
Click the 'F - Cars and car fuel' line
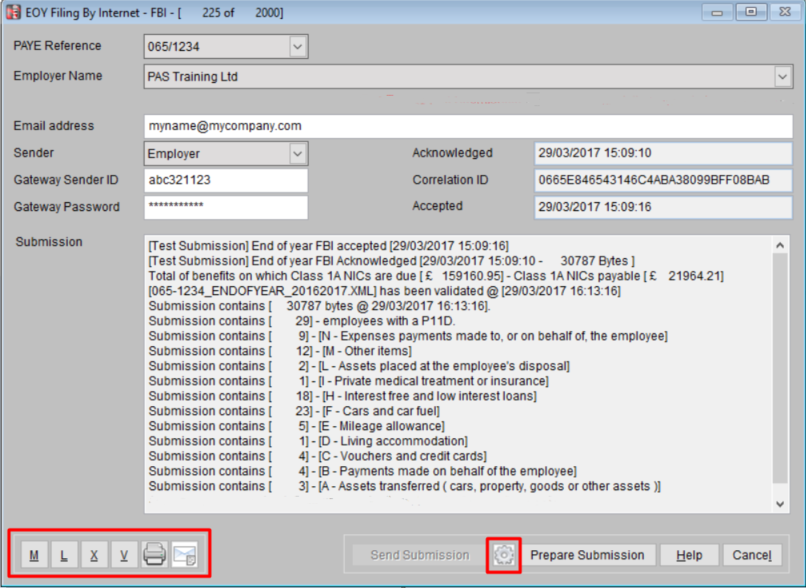[294, 411]
